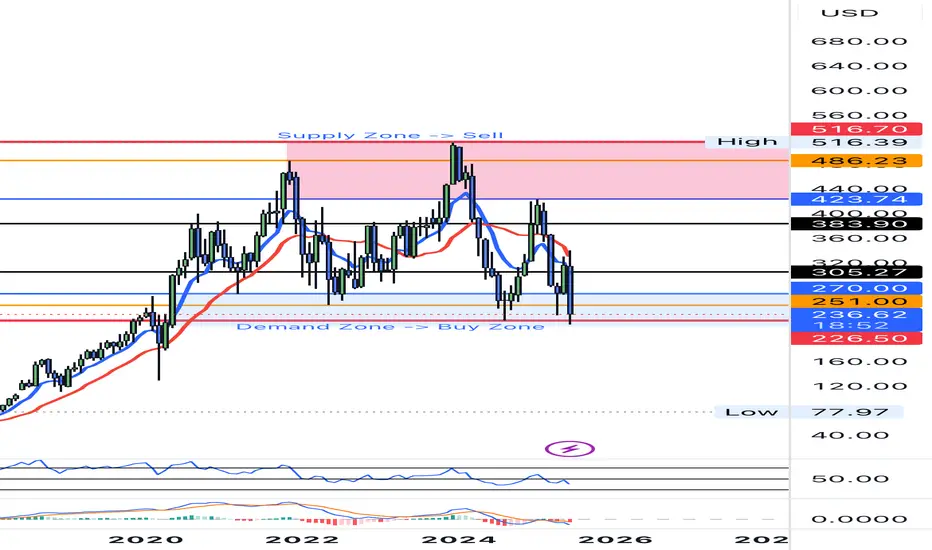Screen dimensions: 932x550
Task: Click the 2022 label on time axis
Action: (x=302, y=540)
